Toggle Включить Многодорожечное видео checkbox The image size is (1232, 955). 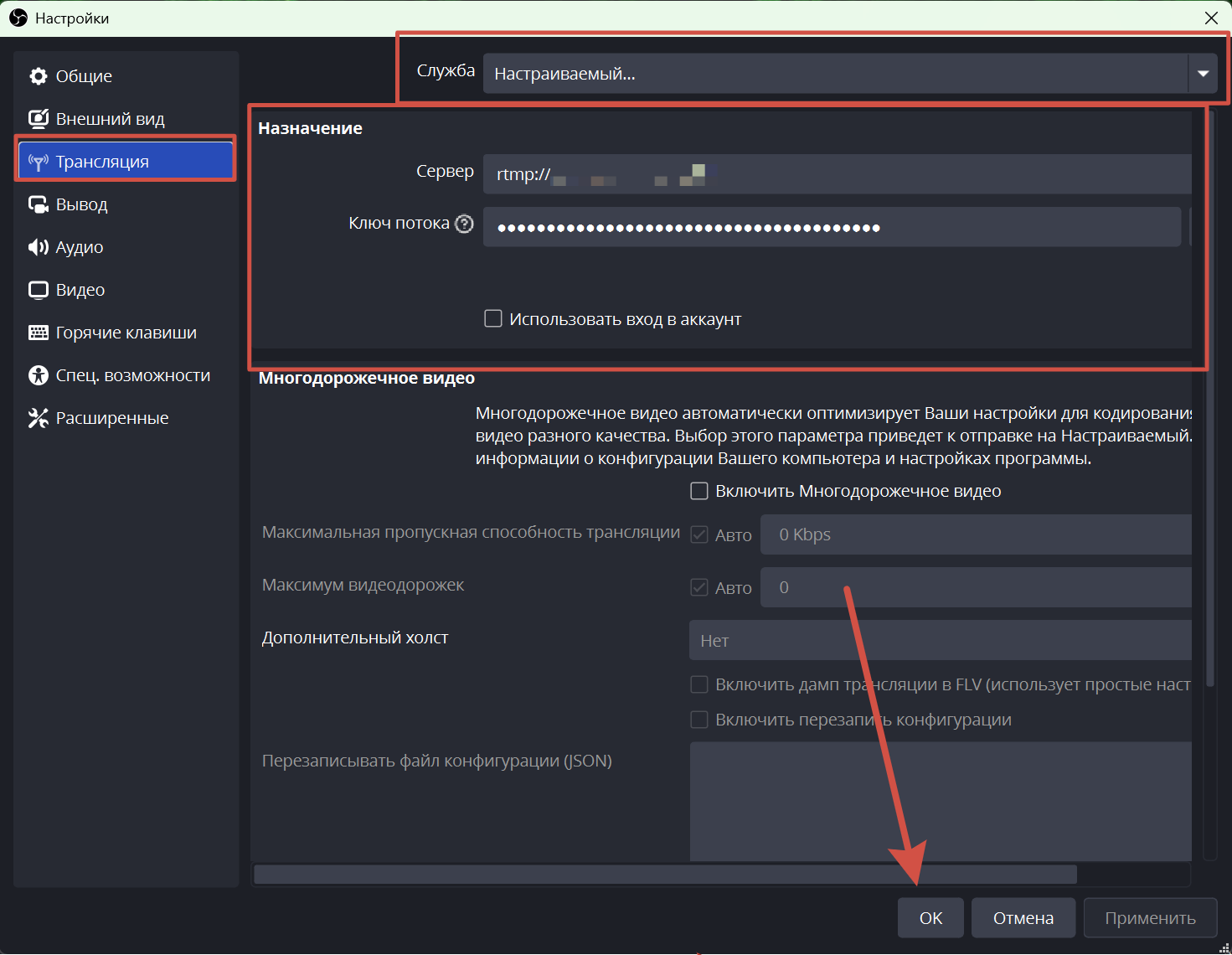click(699, 491)
